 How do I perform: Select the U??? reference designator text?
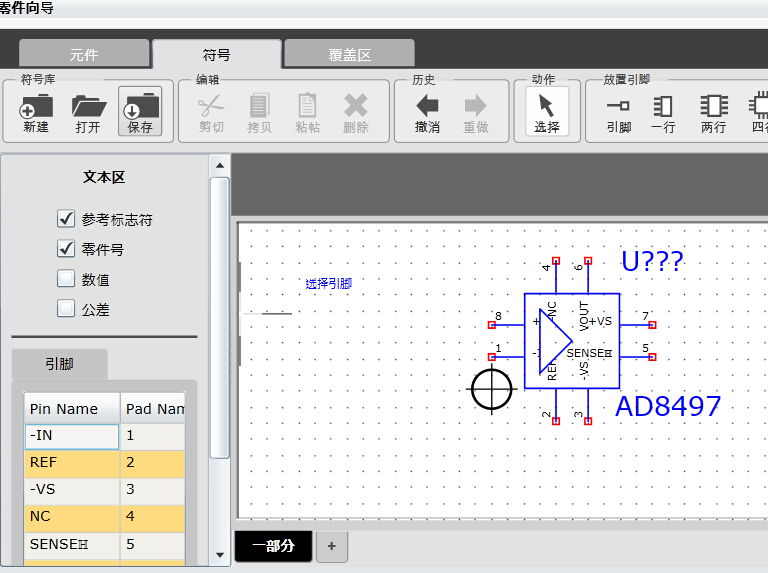(652, 261)
